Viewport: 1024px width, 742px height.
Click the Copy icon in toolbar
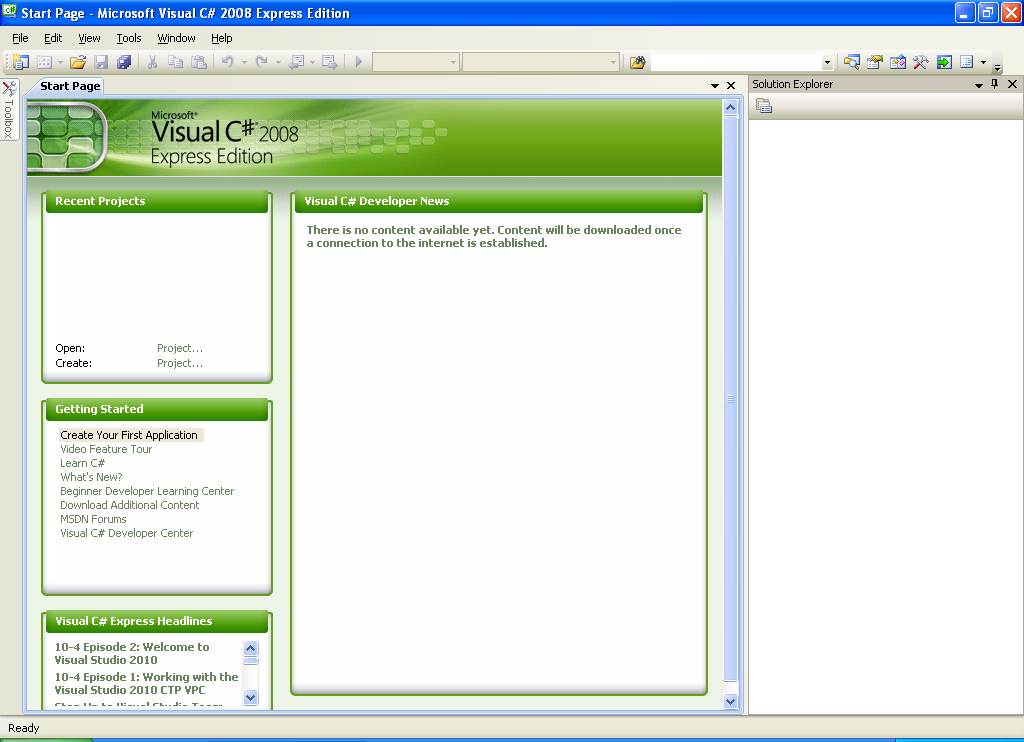pyautogui.click(x=175, y=62)
